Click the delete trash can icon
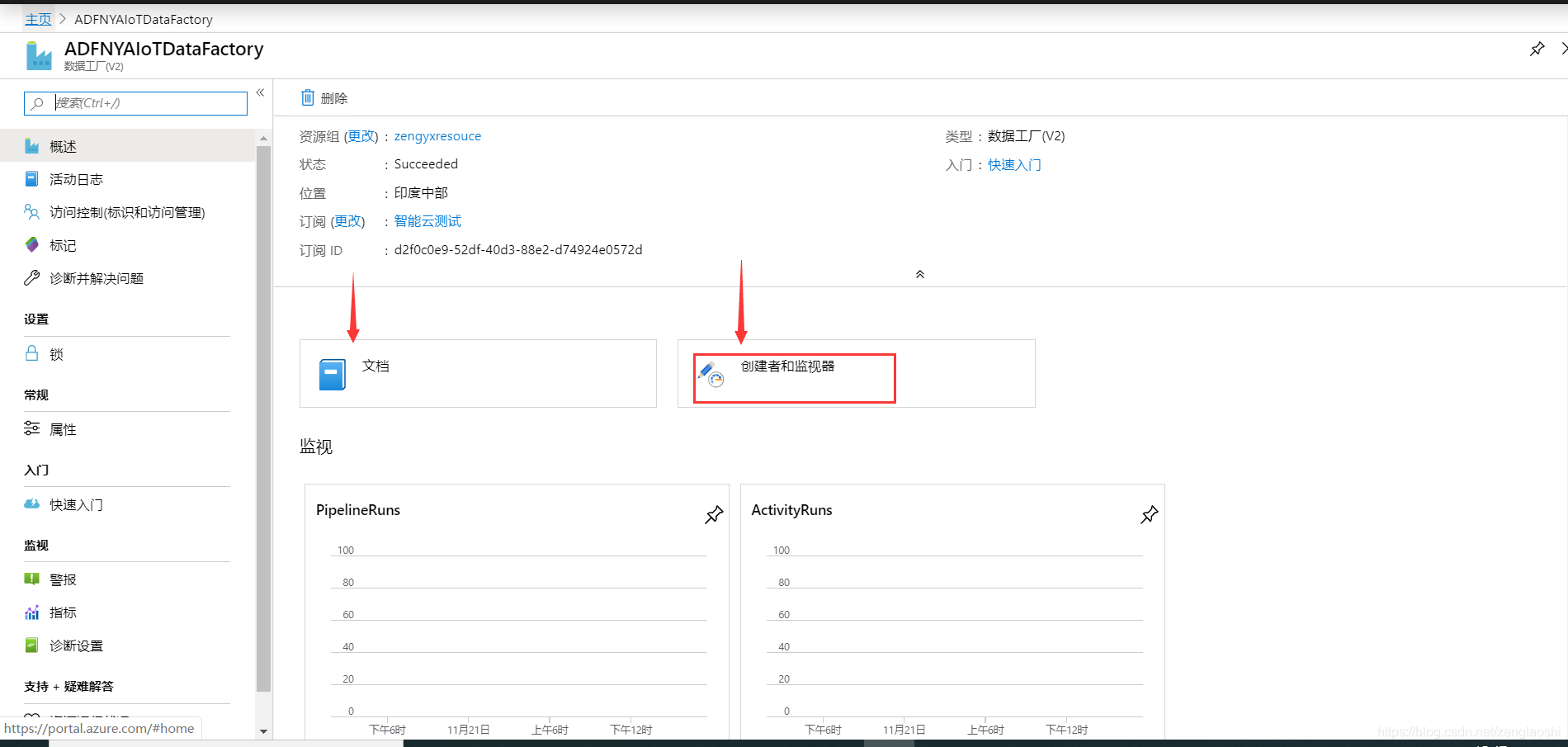The image size is (1568, 747). (x=307, y=97)
